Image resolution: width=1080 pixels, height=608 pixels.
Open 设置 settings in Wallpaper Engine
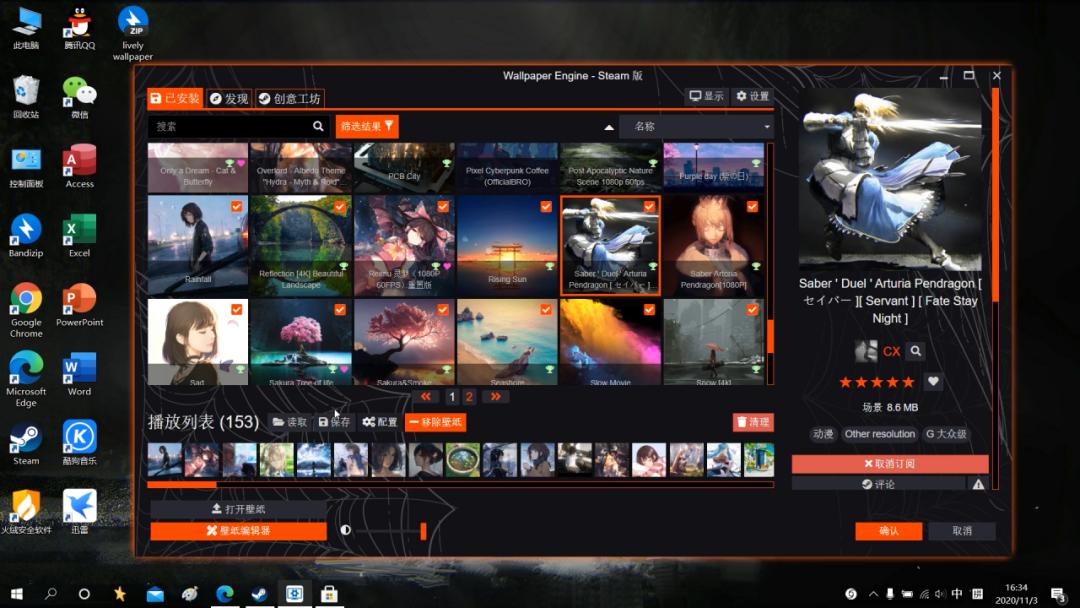click(x=752, y=96)
